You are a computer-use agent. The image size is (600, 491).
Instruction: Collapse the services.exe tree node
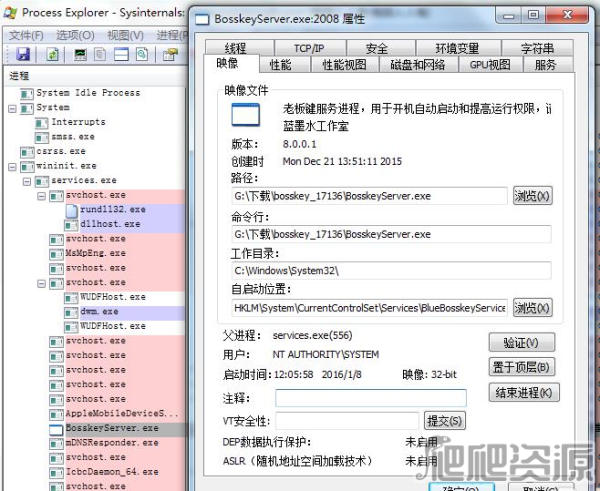pos(27,181)
